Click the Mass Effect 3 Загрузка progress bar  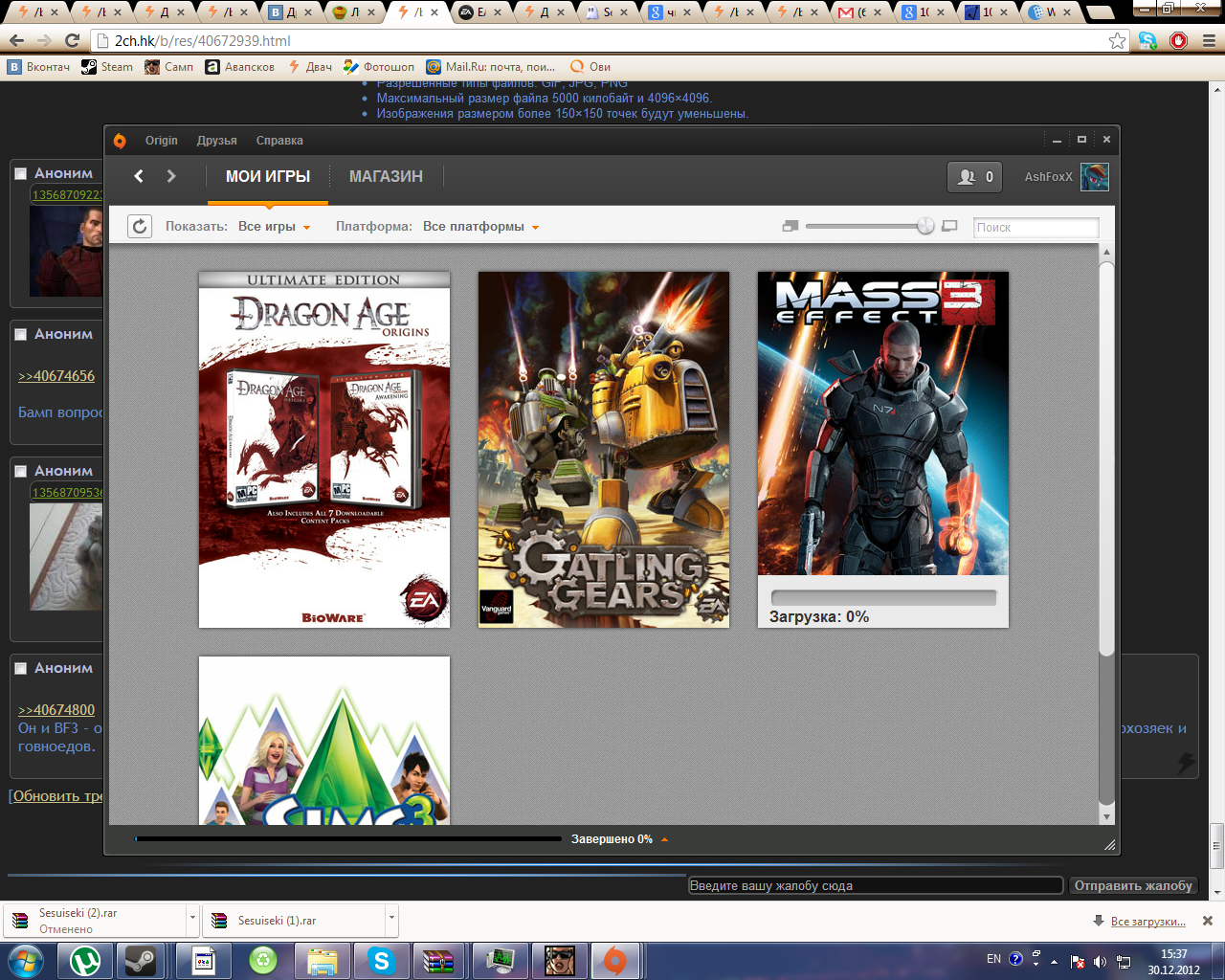[883, 598]
